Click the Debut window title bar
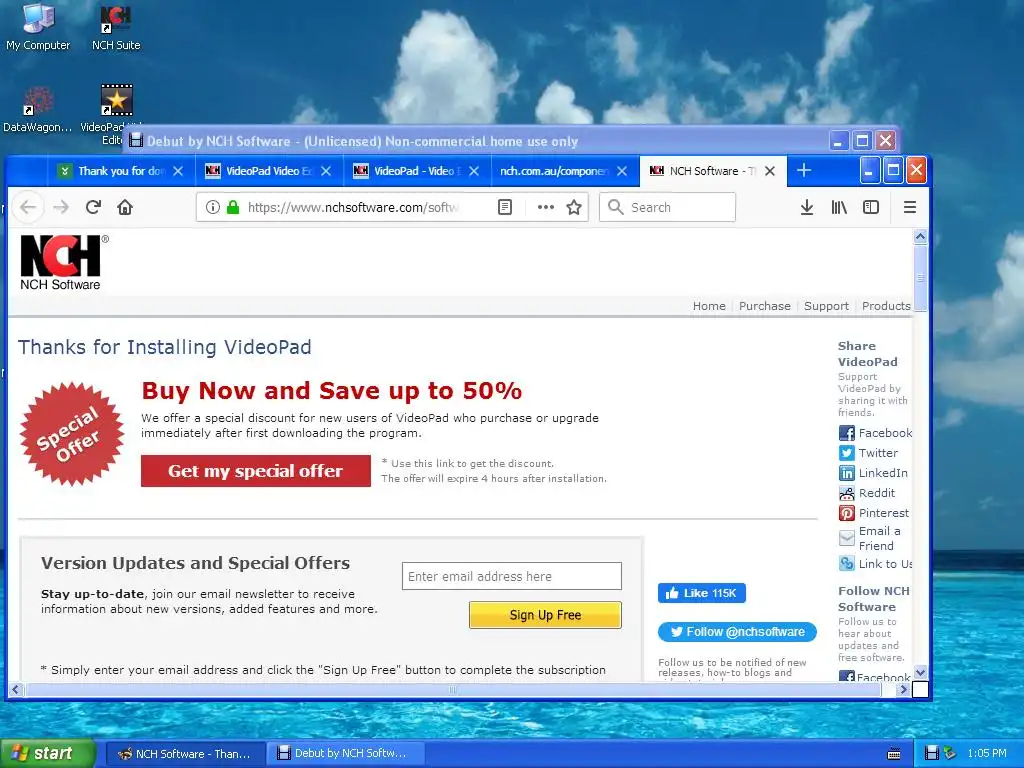1024x768 pixels. coord(477,141)
